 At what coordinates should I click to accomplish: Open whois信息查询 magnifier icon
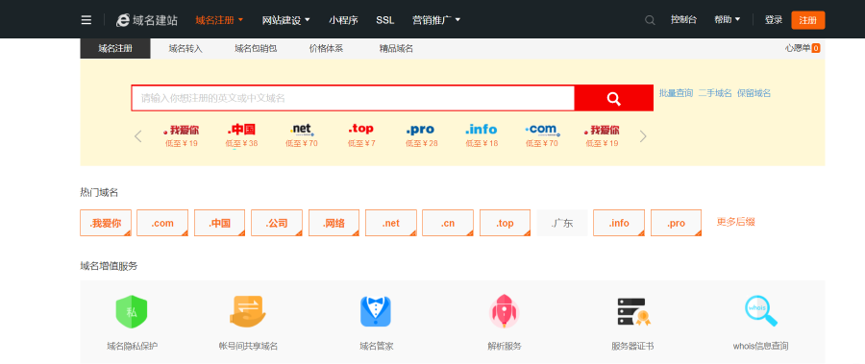[x=761, y=312]
